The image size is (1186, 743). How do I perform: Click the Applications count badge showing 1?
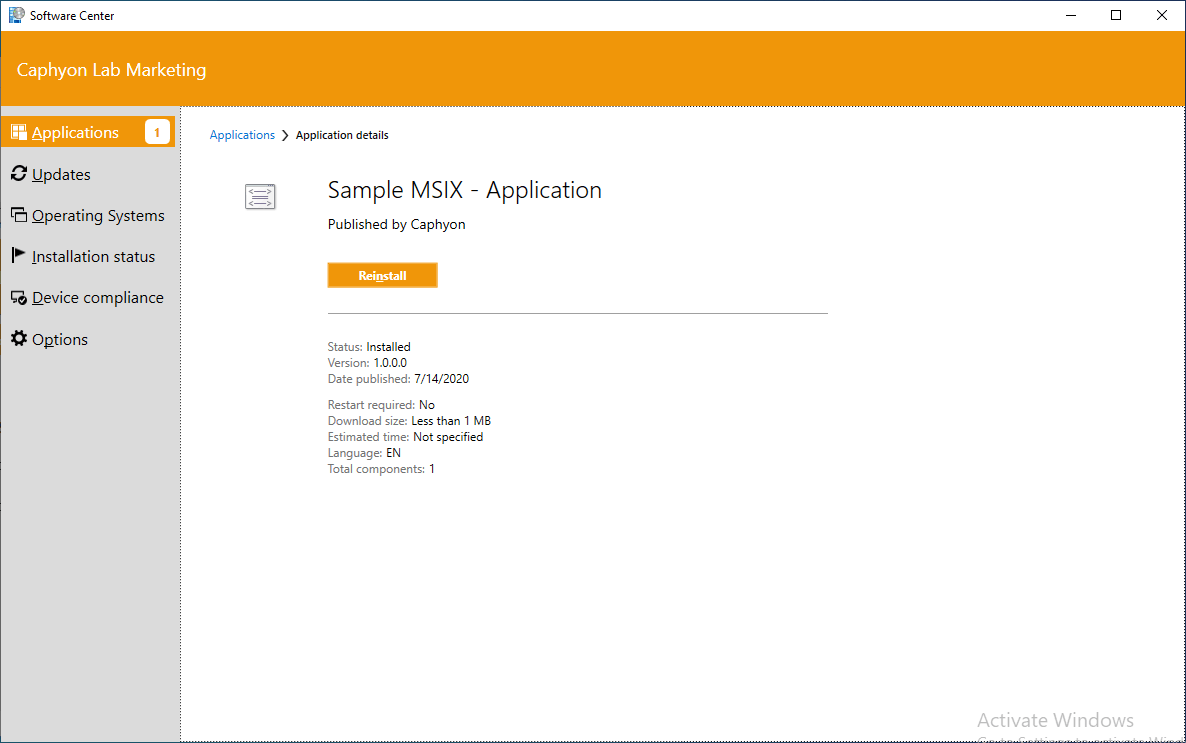[x=157, y=132]
